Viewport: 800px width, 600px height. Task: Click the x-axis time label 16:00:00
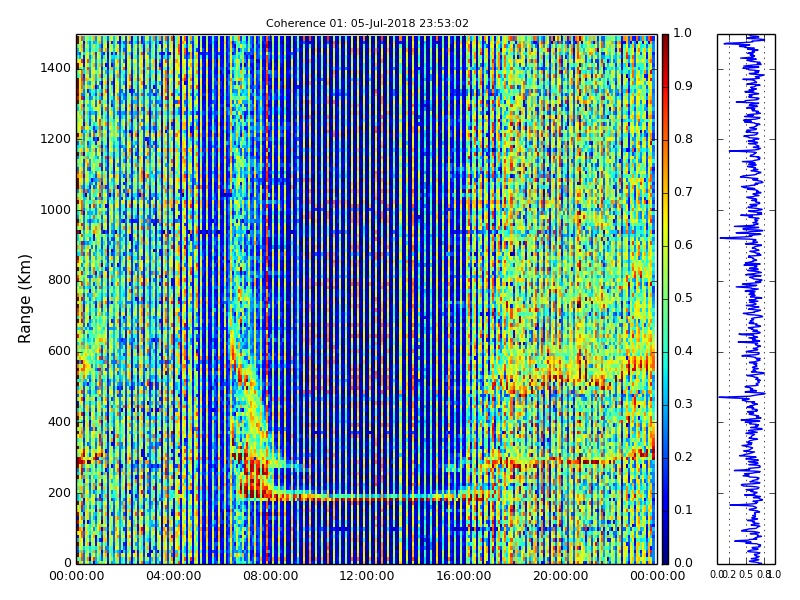coord(463,576)
